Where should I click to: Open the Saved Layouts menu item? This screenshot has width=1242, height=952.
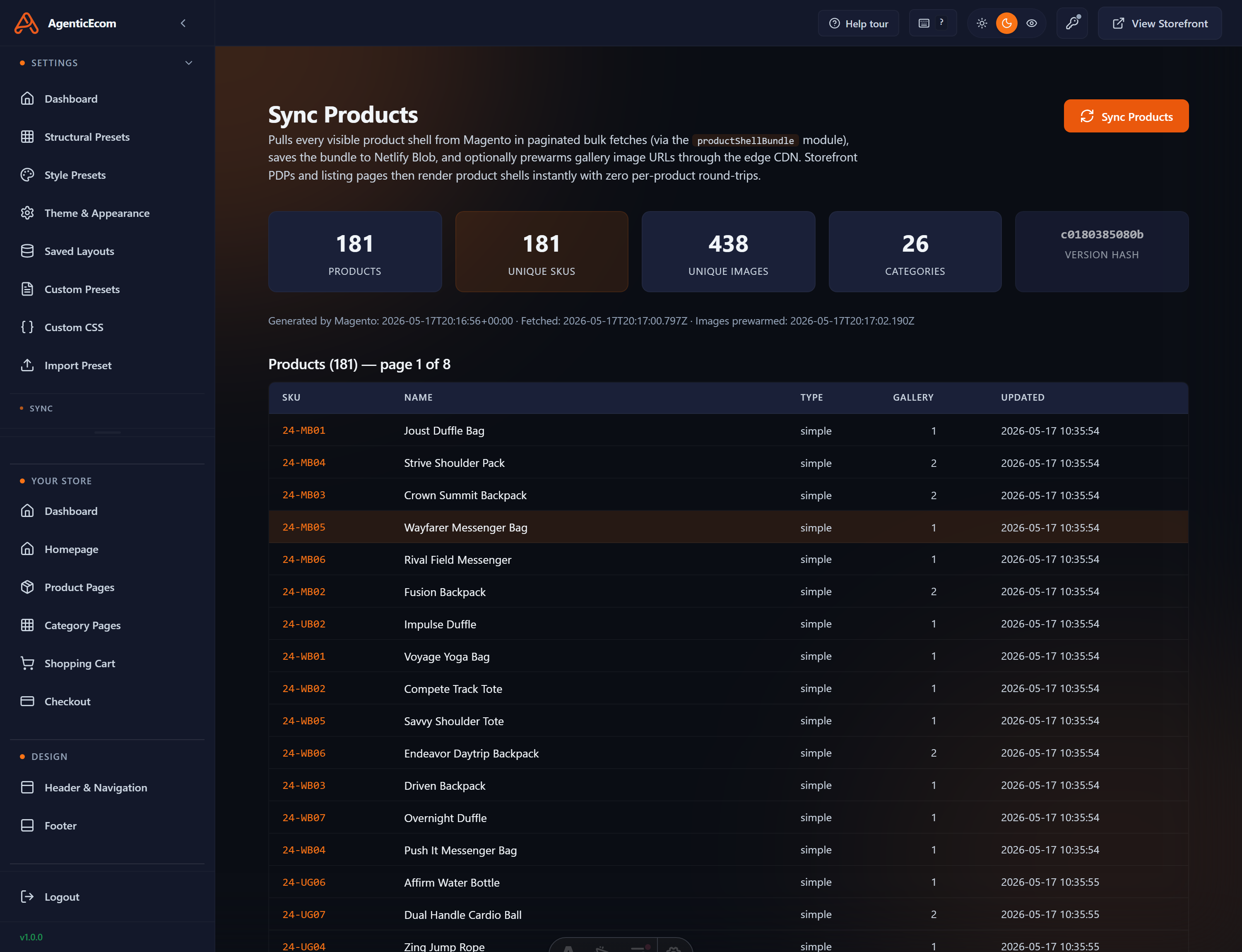107,250
